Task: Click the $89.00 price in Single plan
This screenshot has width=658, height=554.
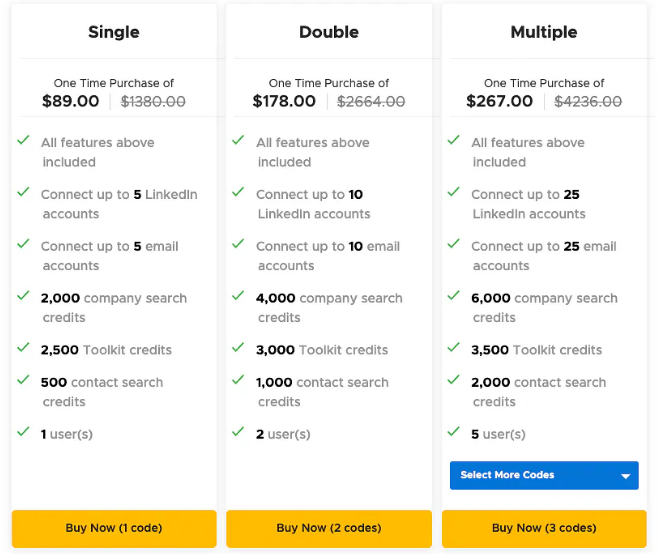Action: click(x=71, y=101)
